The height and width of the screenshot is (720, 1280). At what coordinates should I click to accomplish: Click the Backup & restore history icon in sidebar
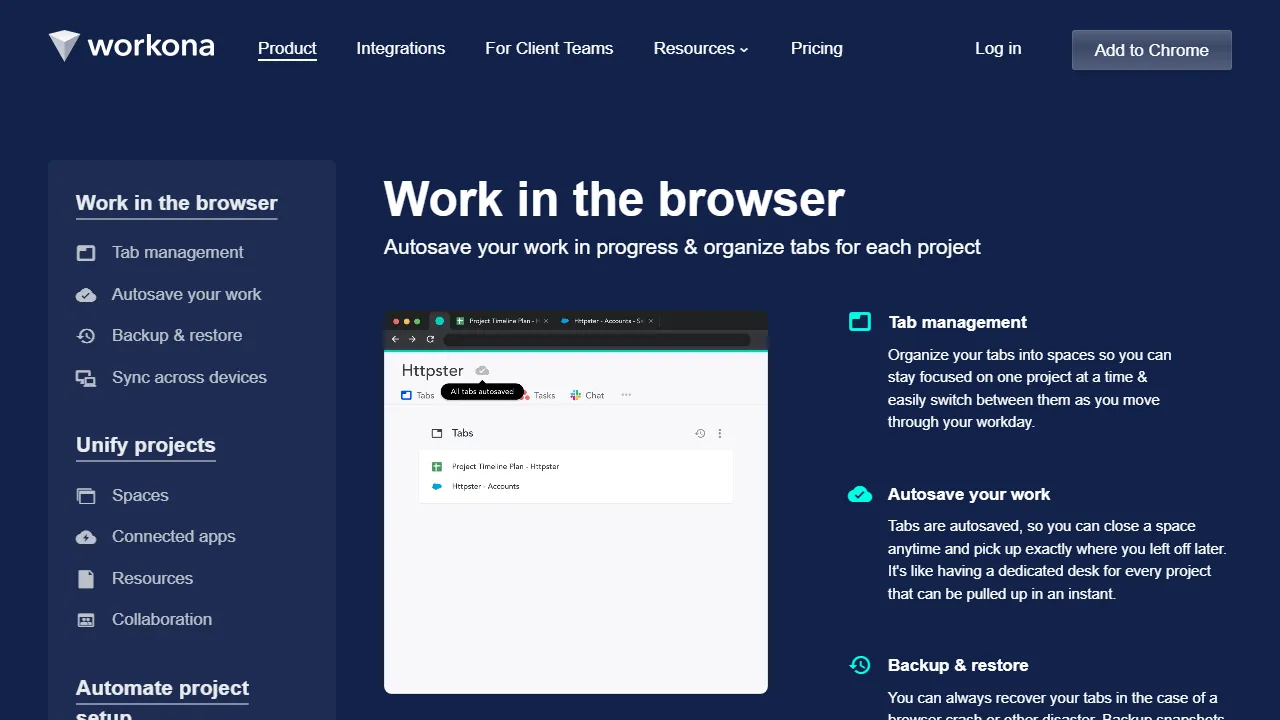(x=86, y=336)
